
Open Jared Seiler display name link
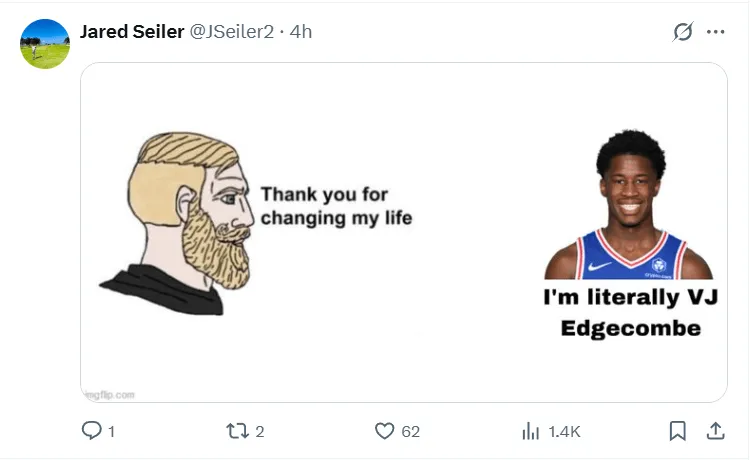tap(132, 32)
